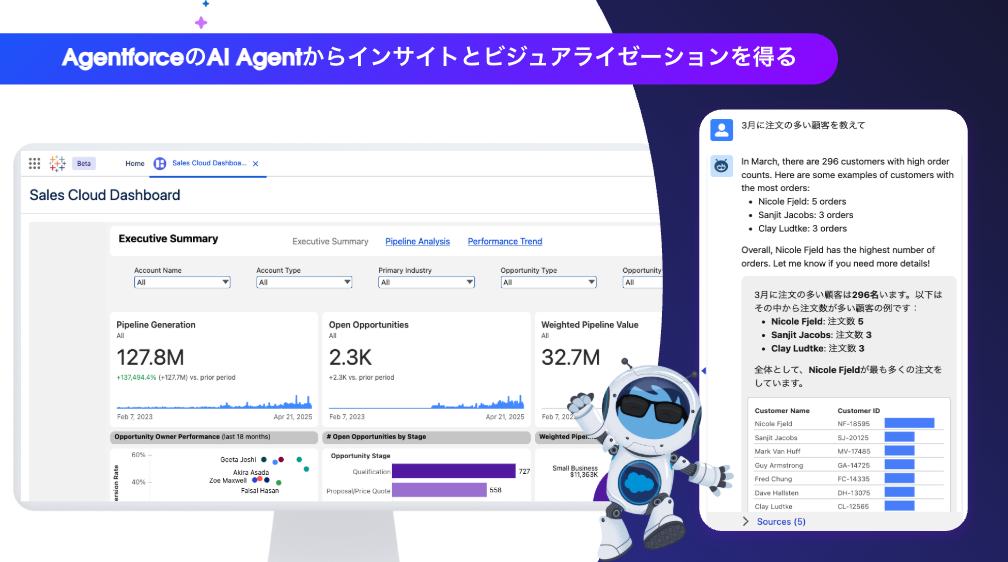Click the Sales Cloud Dashboard page title
Viewport: 1008px width, 562px height.
click(x=105, y=195)
